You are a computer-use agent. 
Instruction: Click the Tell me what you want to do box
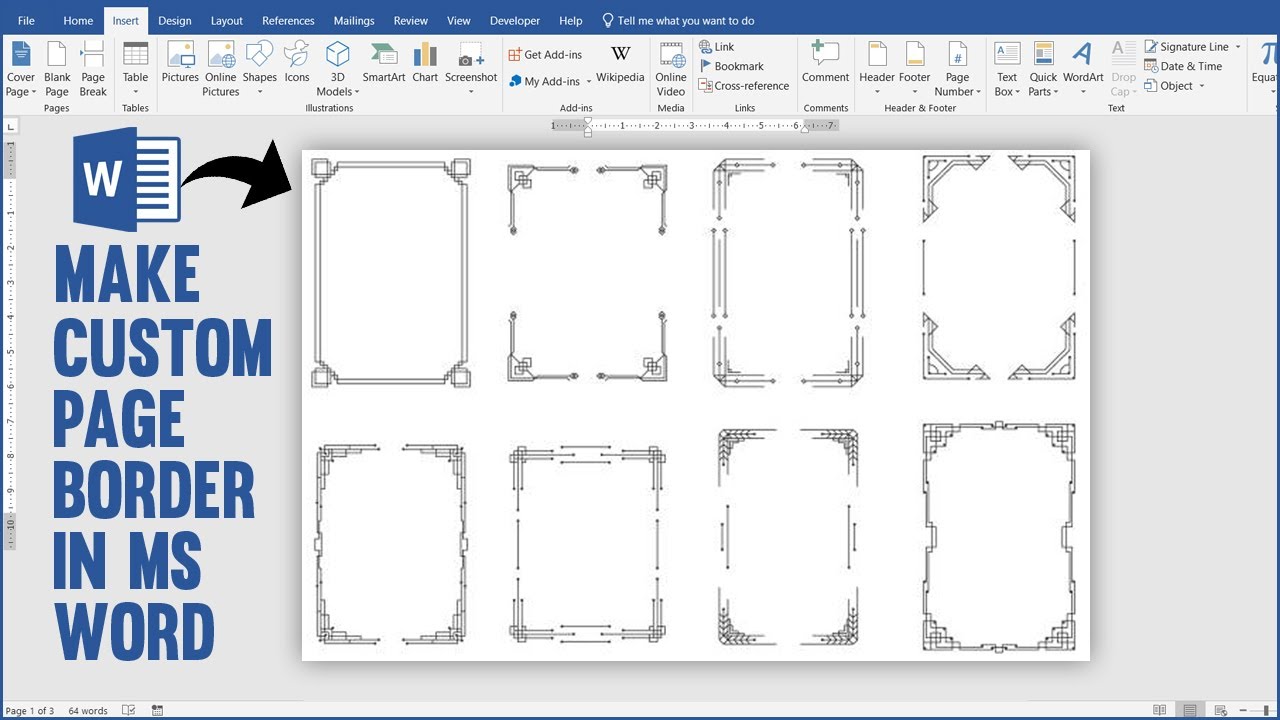[678, 21]
